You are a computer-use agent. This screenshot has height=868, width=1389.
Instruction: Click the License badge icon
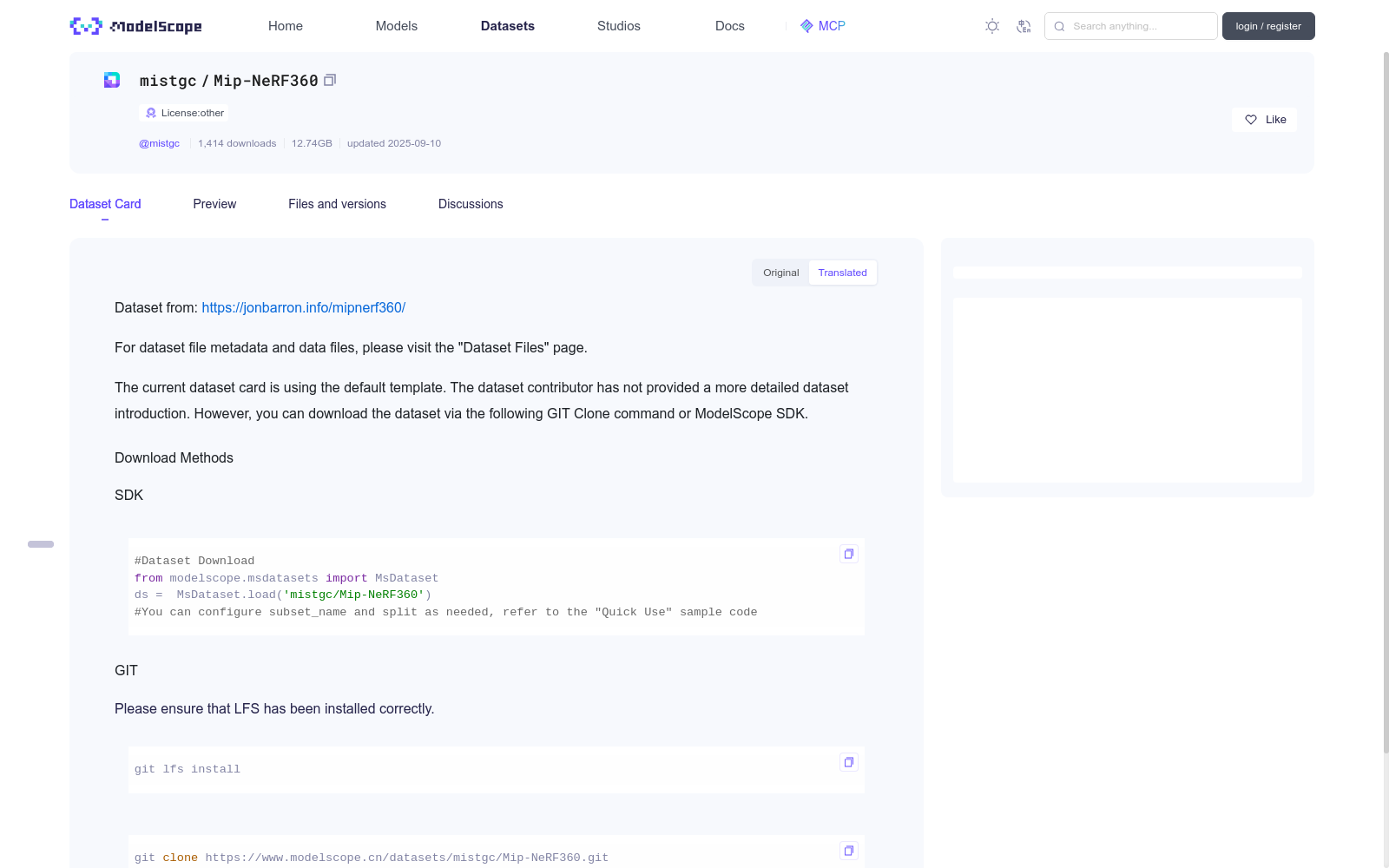click(x=151, y=113)
